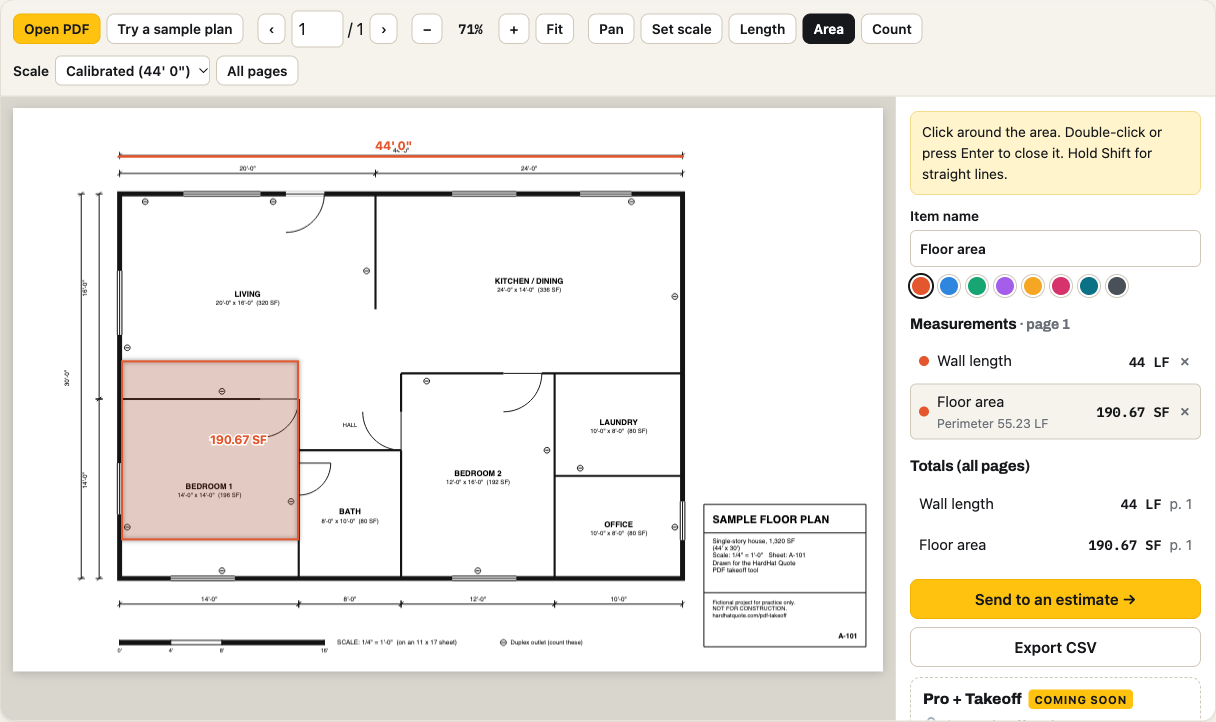Switch to the Count tool
Image resolution: width=1216 pixels, height=722 pixels.
[x=891, y=29]
